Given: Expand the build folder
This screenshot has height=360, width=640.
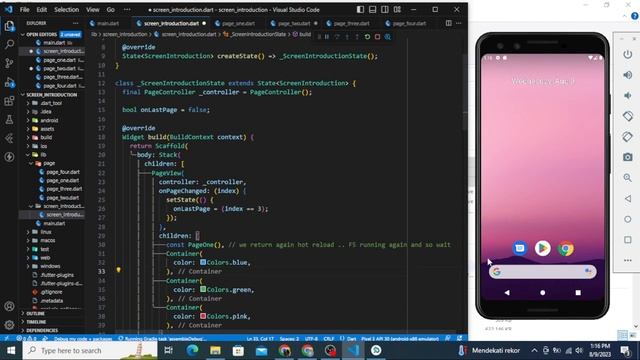Looking at the screenshot, I should tap(46, 138).
